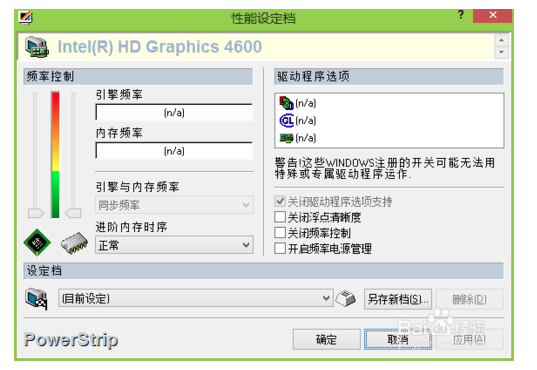
Task: Click the engine clock slider thumb
Action: [36, 213]
